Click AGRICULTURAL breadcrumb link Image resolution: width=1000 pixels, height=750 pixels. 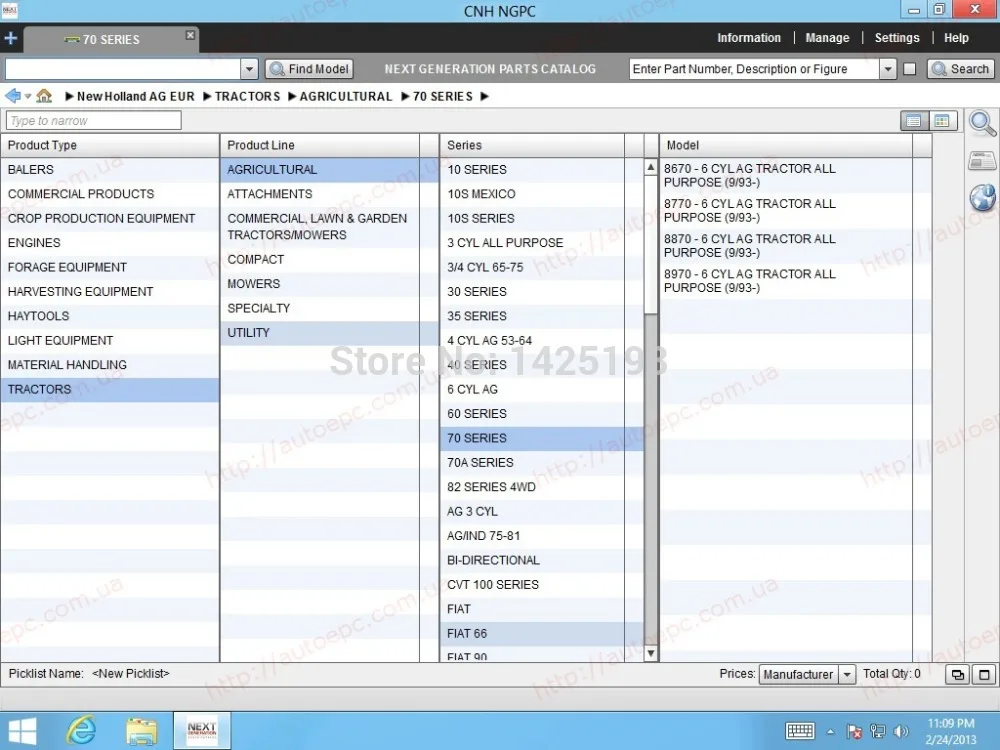pyautogui.click(x=346, y=96)
